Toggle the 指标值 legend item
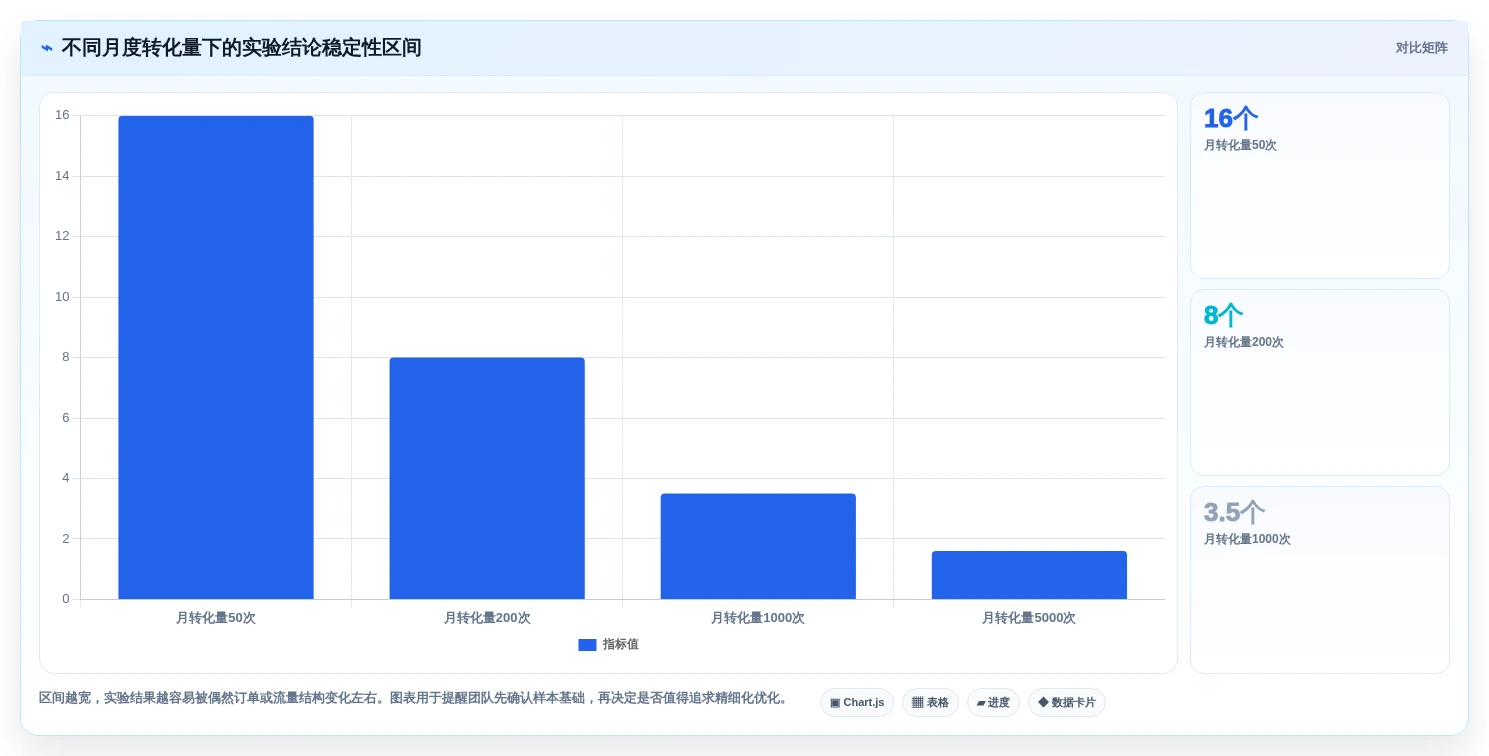Image resolution: width=1489 pixels, height=756 pixels. [x=608, y=645]
